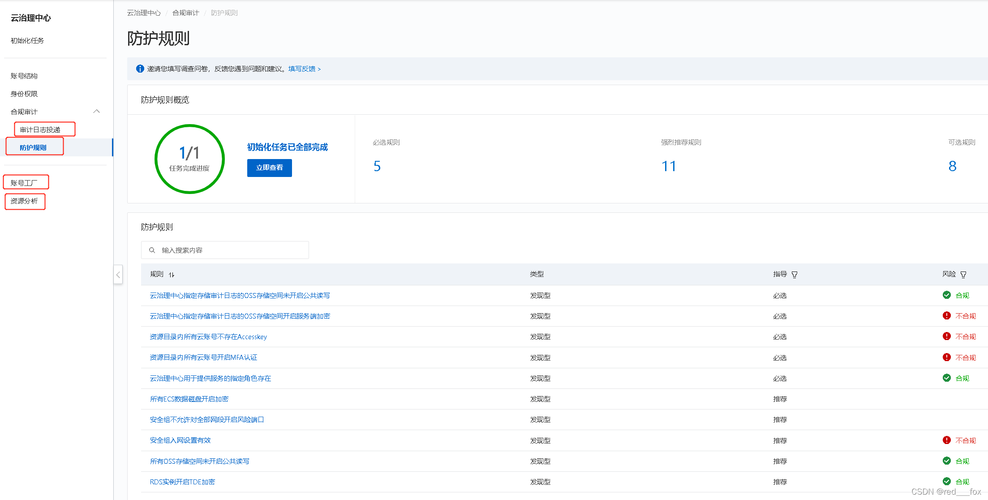Click the red 不合规 icon for 开启MFA认证 rule
This screenshot has width=988, height=500.
(x=946, y=357)
